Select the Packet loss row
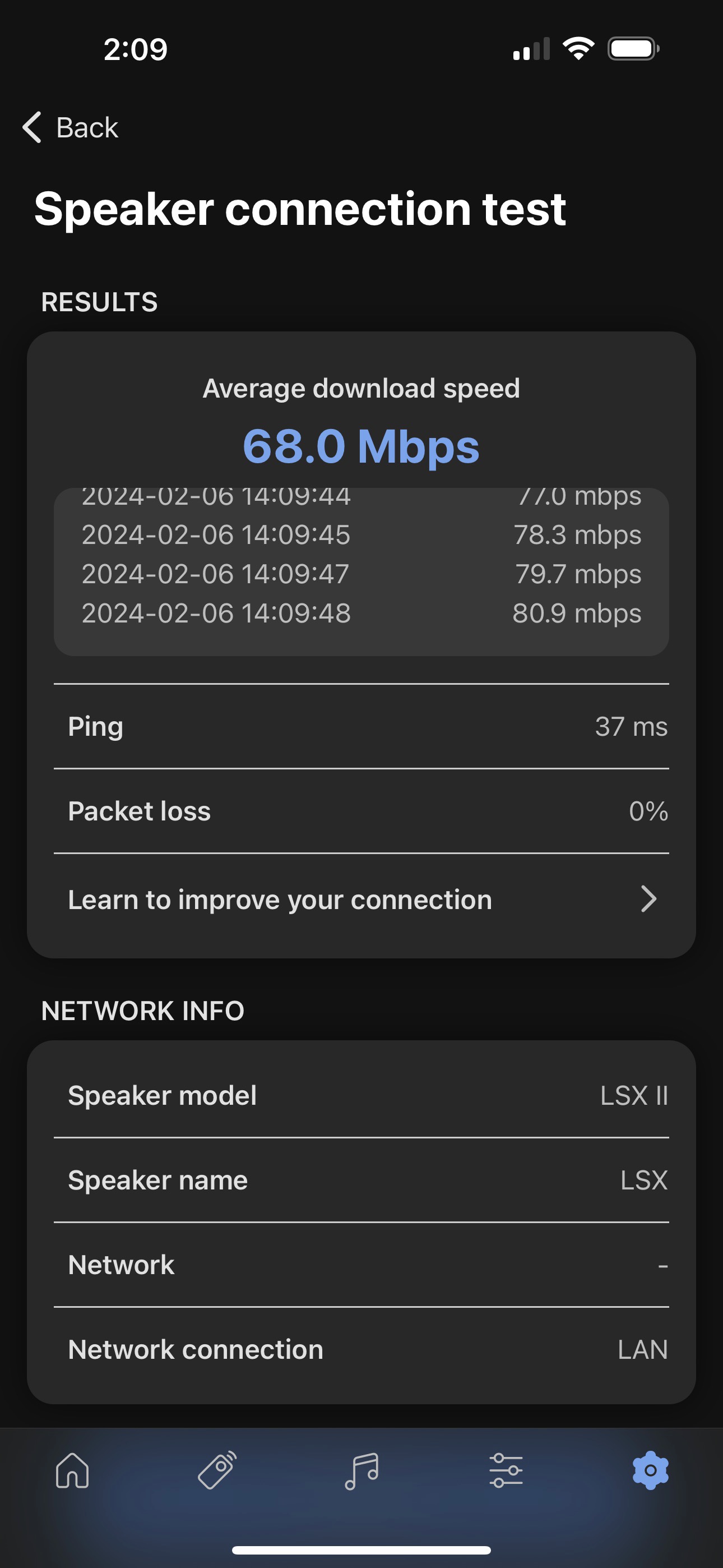Image resolution: width=723 pixels, height=1568 pixels. [361, 811]
